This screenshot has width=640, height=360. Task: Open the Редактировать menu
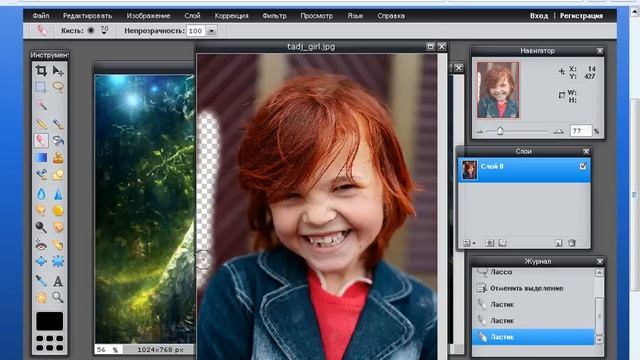pyautogui.click(x=87, y=16)
